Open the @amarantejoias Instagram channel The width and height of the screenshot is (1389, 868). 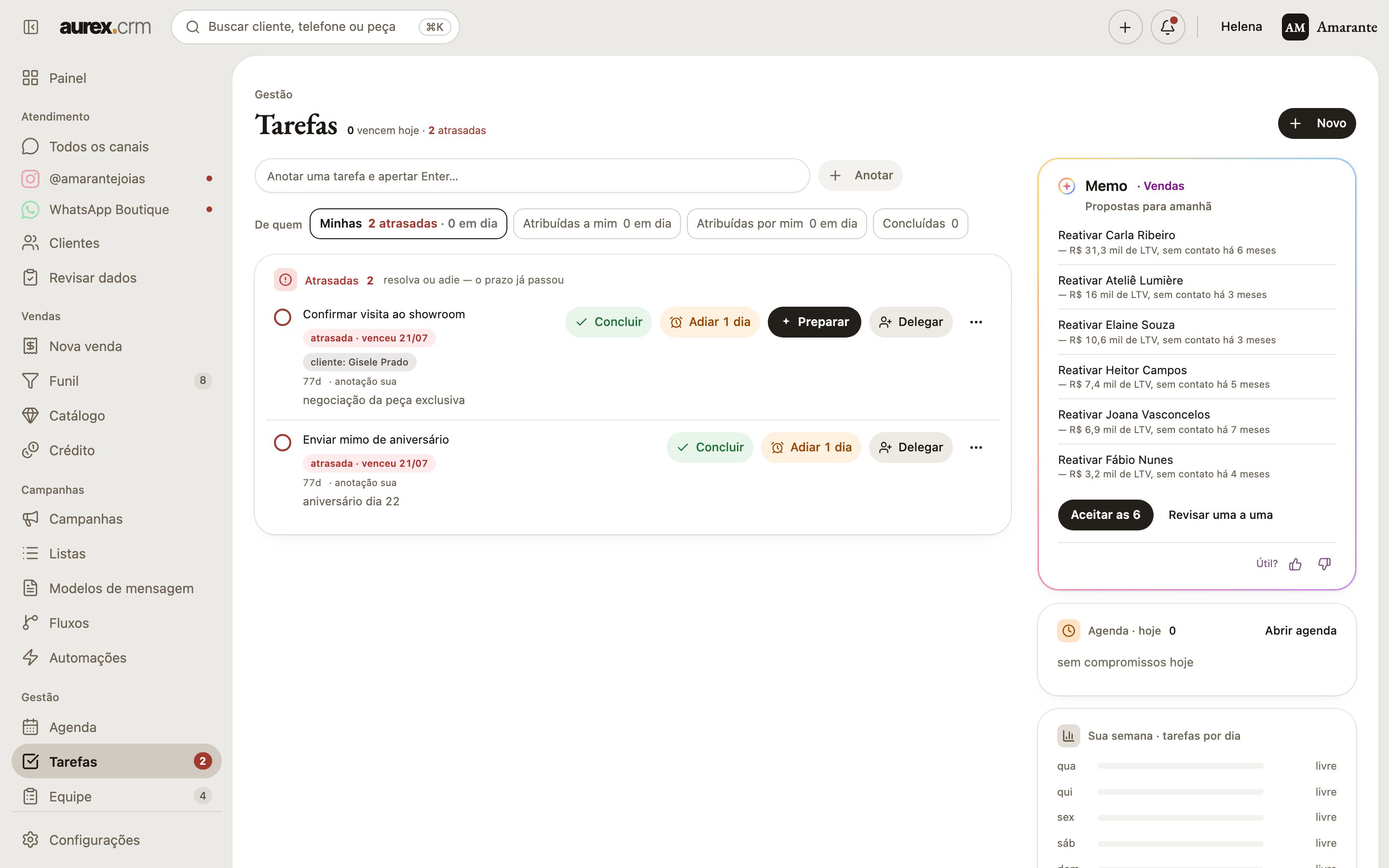pyautogui.click(x=117, y=178)
